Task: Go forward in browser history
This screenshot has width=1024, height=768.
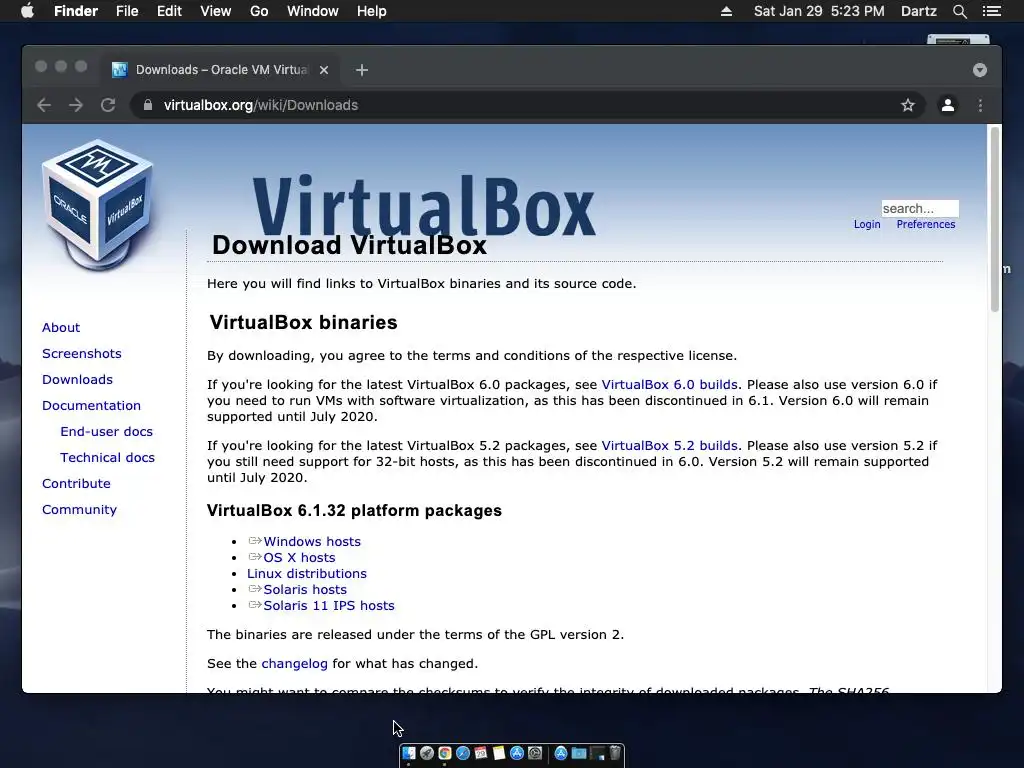Action: [x=76, y=105]
